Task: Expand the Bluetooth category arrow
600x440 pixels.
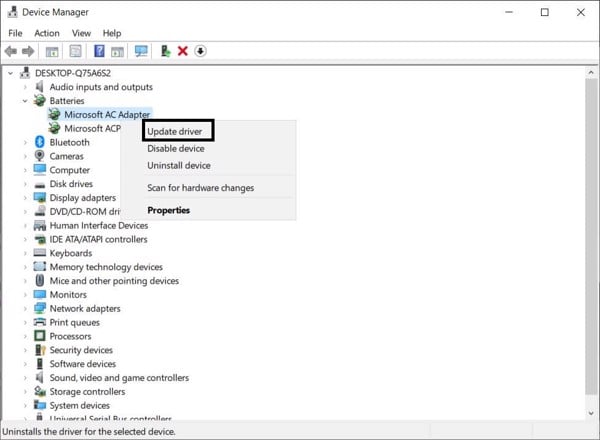Action: point(25,142)
